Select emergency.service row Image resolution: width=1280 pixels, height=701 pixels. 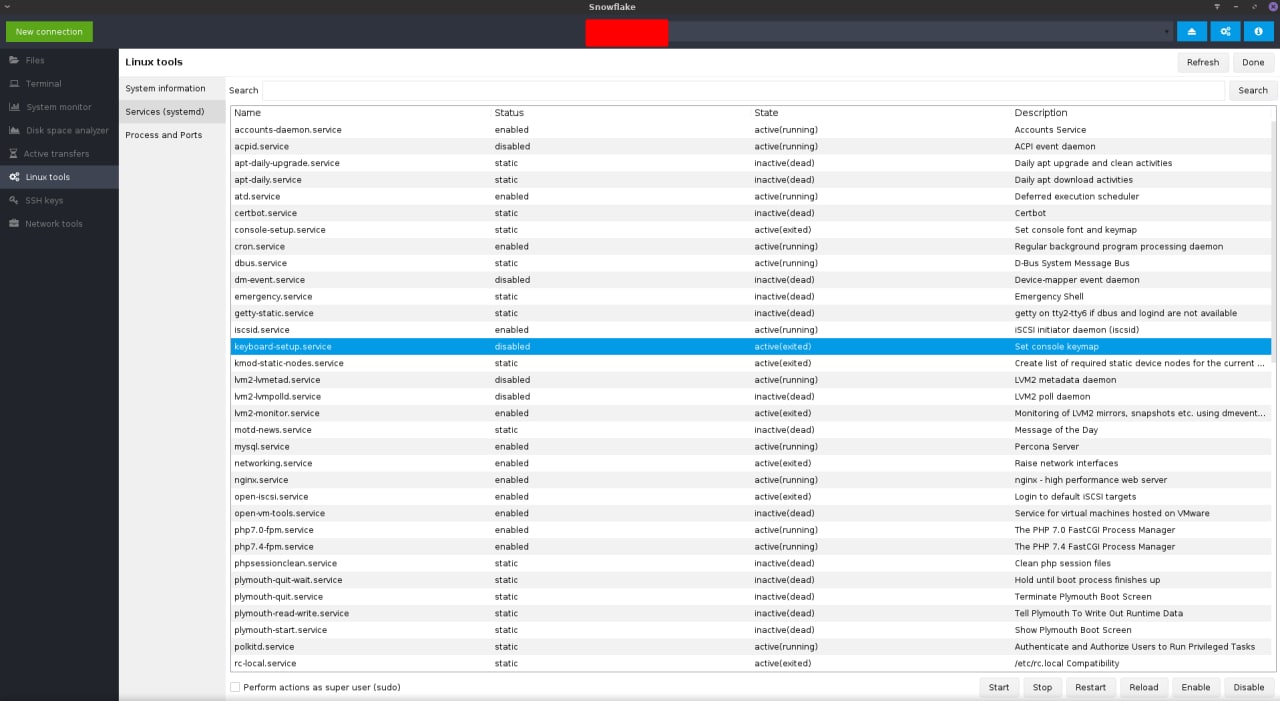coord(751,296)
